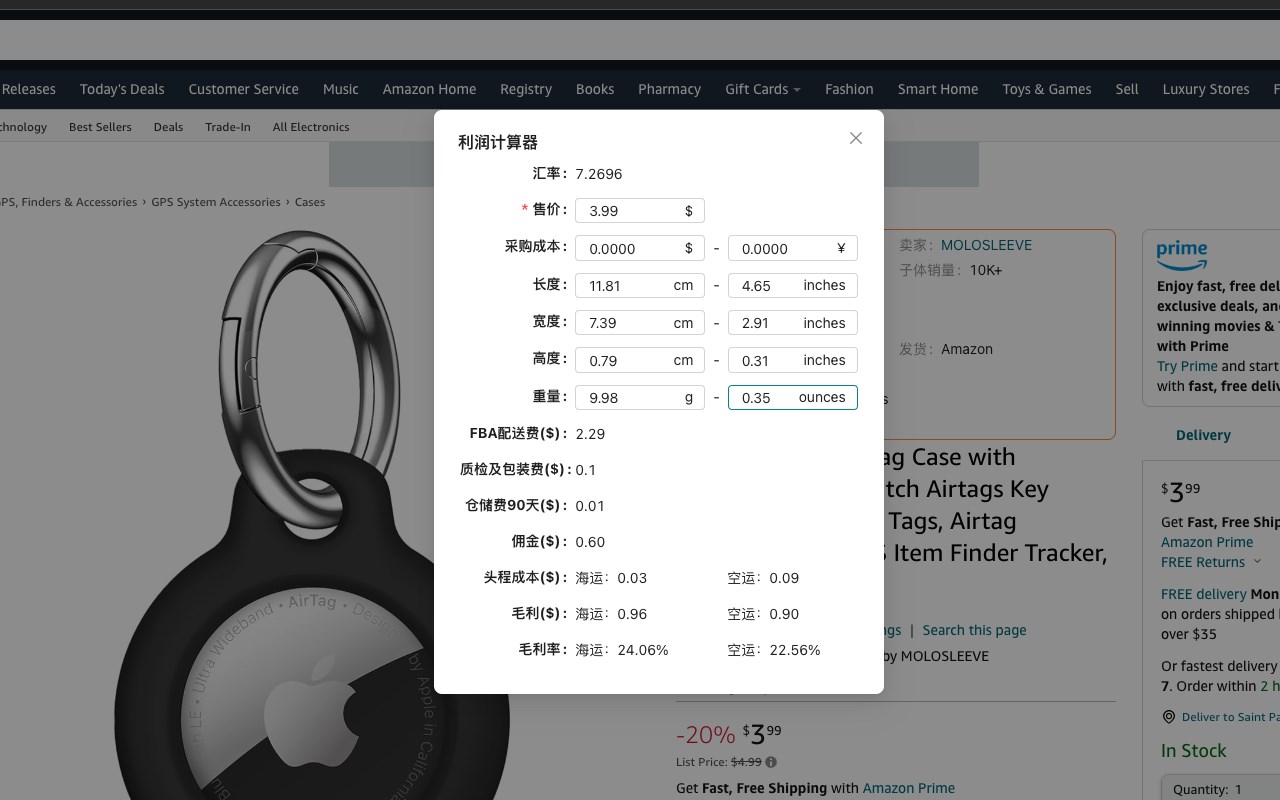Open All Electronics subnav item
The width and height of the screenshot is (1280, 800).
(x=311, y=127)
